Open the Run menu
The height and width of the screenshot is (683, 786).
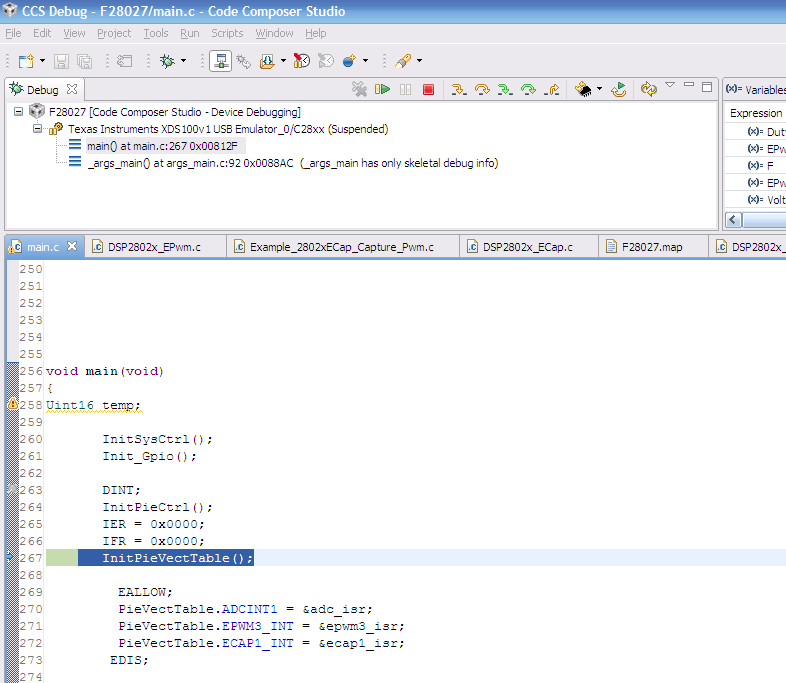coord(189,33)
